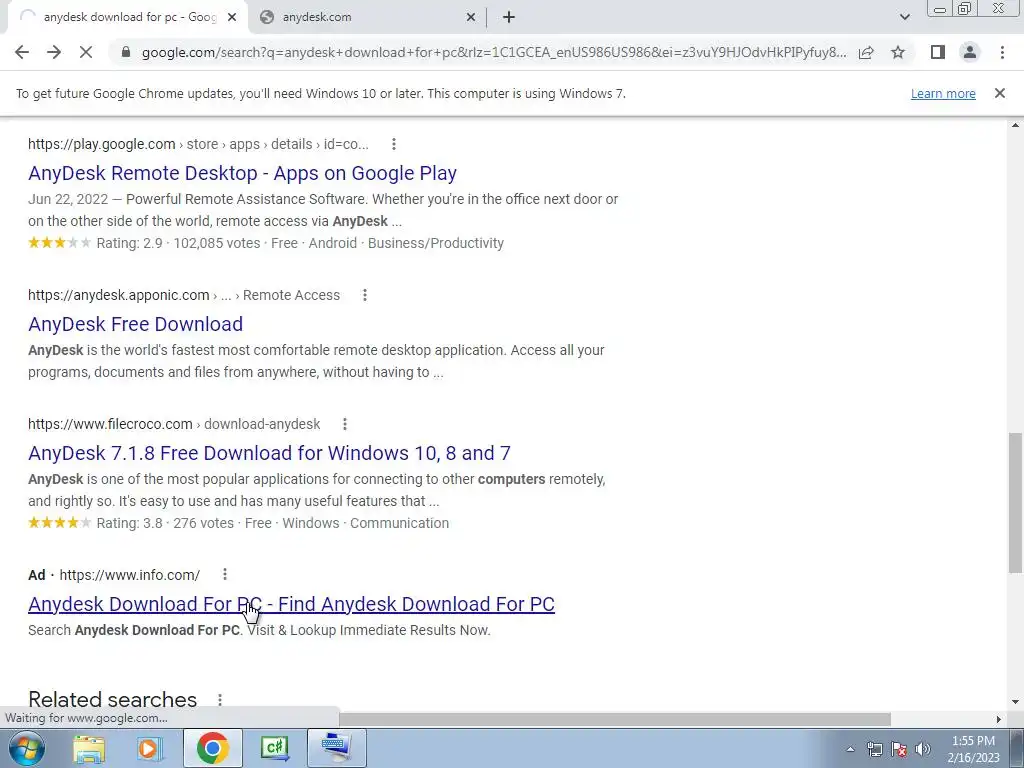Open Learn more link about Chrome updates
1024x768 pixels.
pyautogui.click(x=943, y=93)
